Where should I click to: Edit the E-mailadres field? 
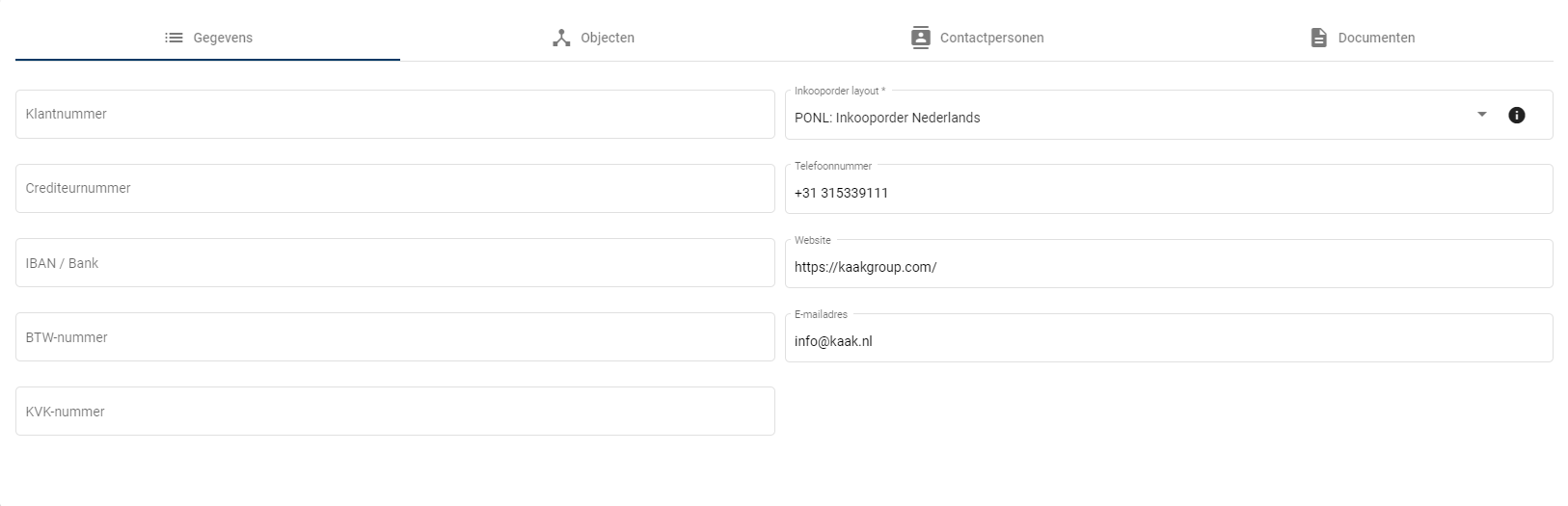(x=1169, y=341)
